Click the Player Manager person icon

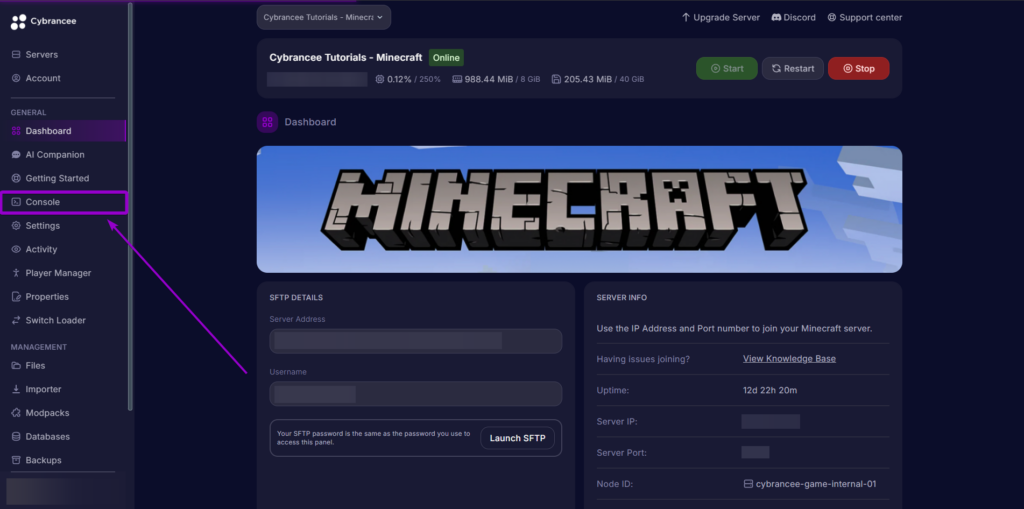tap(16, 273)
